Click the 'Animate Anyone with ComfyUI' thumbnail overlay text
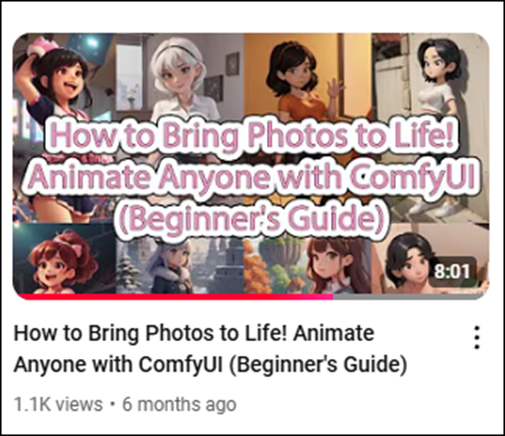The width and height of the screenshot is (505, 436). point(252,176)
